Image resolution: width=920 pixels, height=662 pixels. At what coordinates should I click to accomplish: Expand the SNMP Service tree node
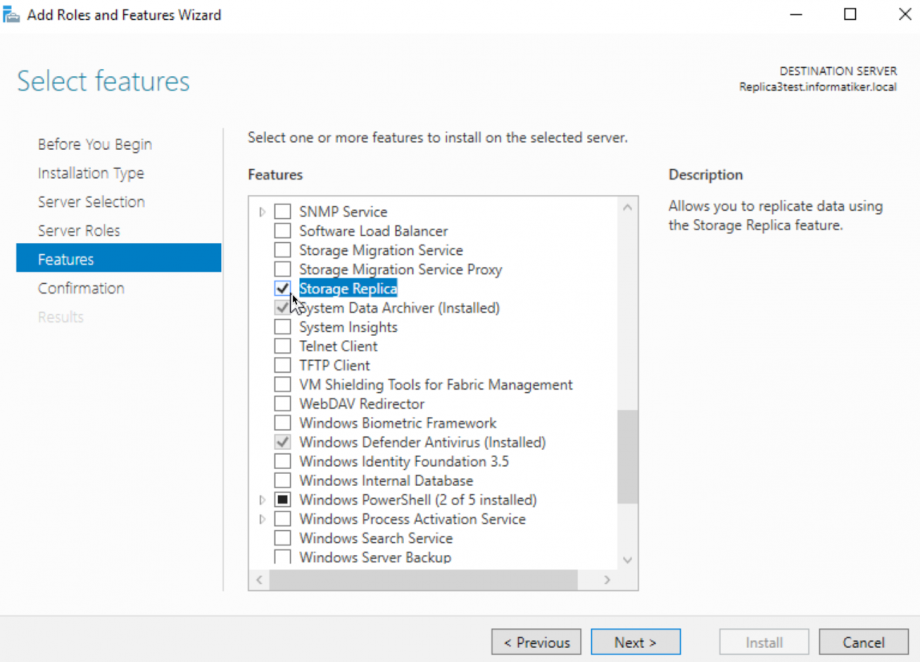(261, 211)
